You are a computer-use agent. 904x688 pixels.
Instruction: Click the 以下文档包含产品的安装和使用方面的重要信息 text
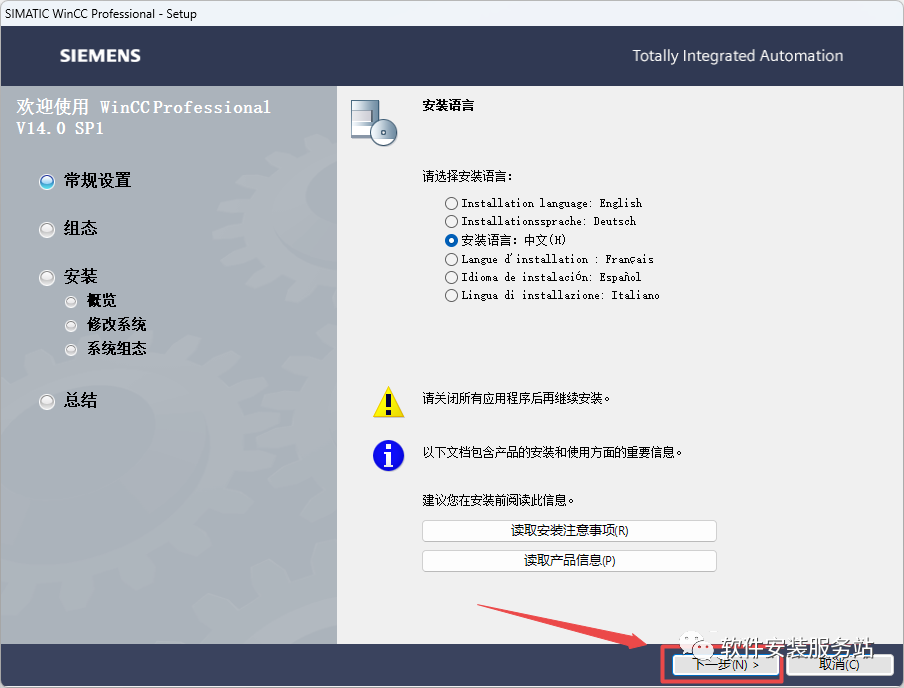(552, 452)
